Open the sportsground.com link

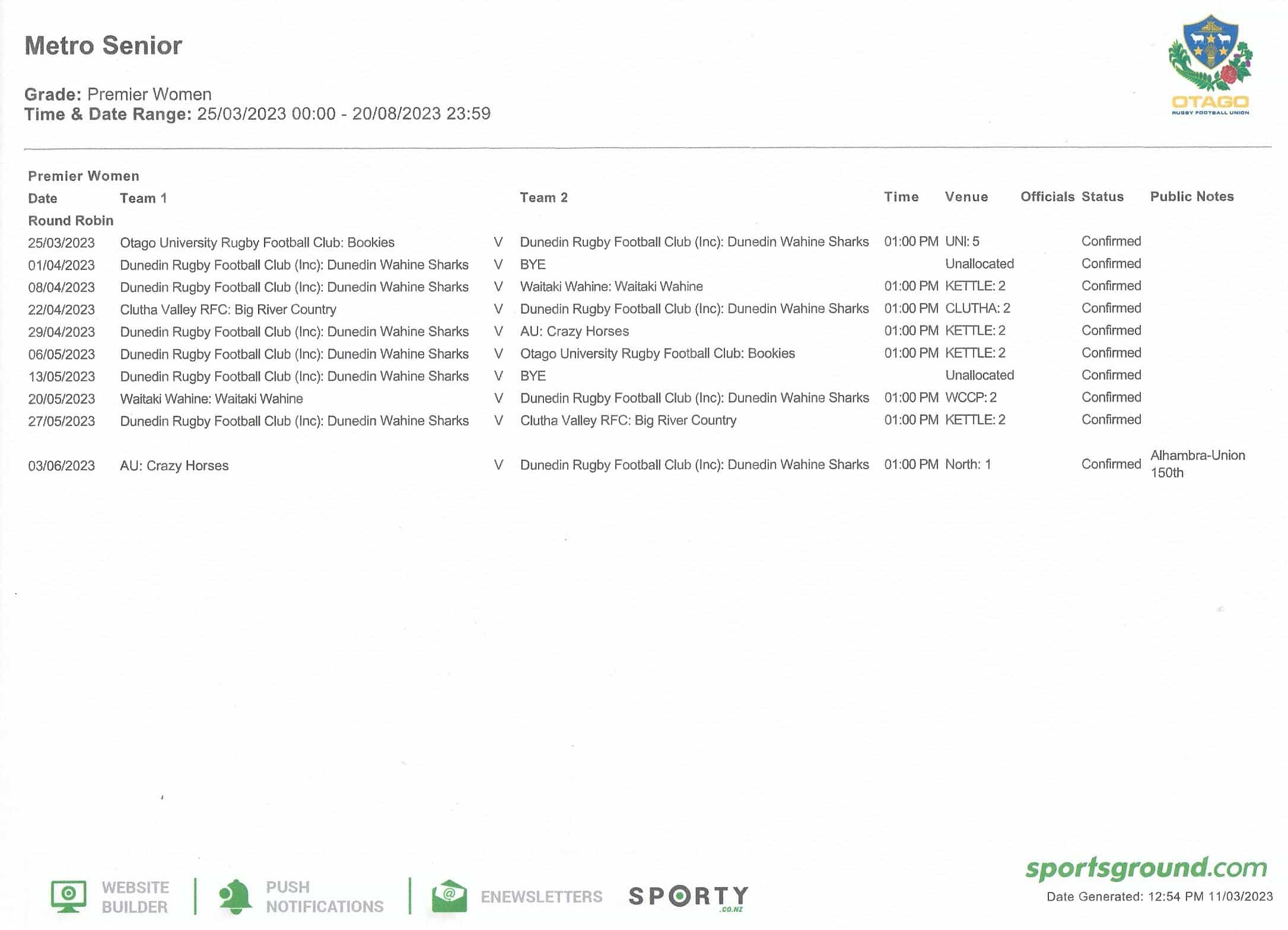pyautogui.click(x=1146, y=868)
